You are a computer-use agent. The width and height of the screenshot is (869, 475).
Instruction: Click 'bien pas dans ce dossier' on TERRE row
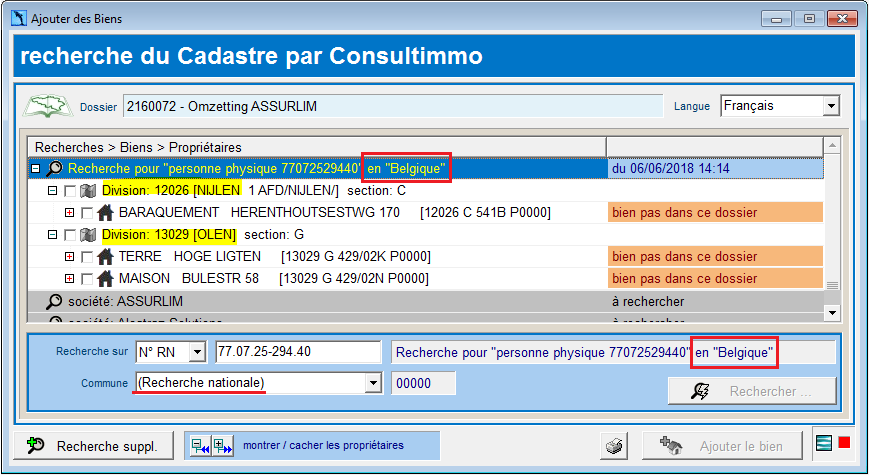pyautogui.click(x=715, y=257)
